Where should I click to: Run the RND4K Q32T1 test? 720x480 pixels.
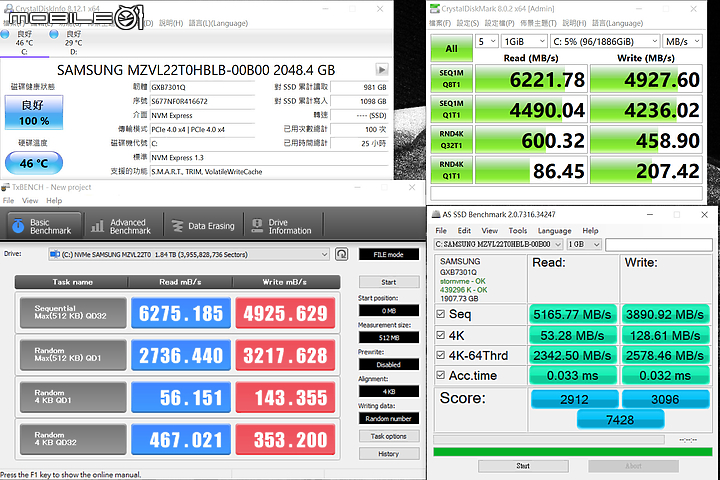click(x=451, y=140)
